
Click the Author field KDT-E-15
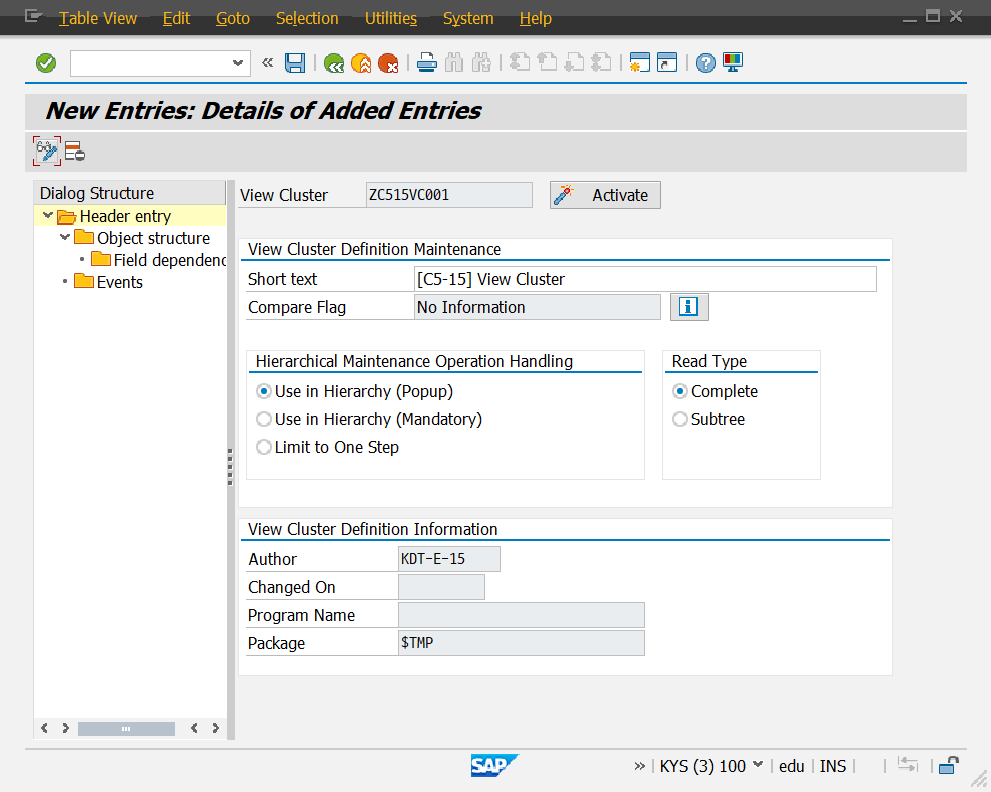(x=449, y=559)
